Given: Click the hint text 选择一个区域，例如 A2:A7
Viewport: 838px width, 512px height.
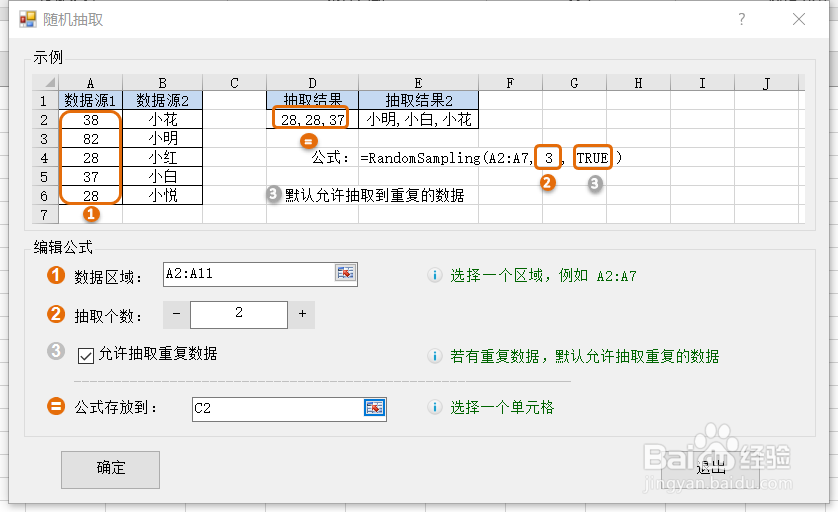Looking at the screenshot, I should click(x=543, y=276).
